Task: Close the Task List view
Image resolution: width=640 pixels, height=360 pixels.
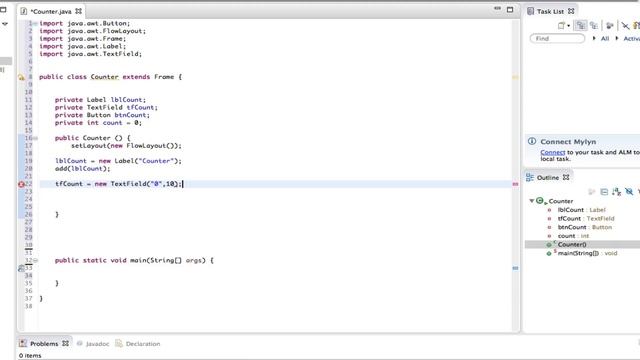Action: click(x=571, y=11)
